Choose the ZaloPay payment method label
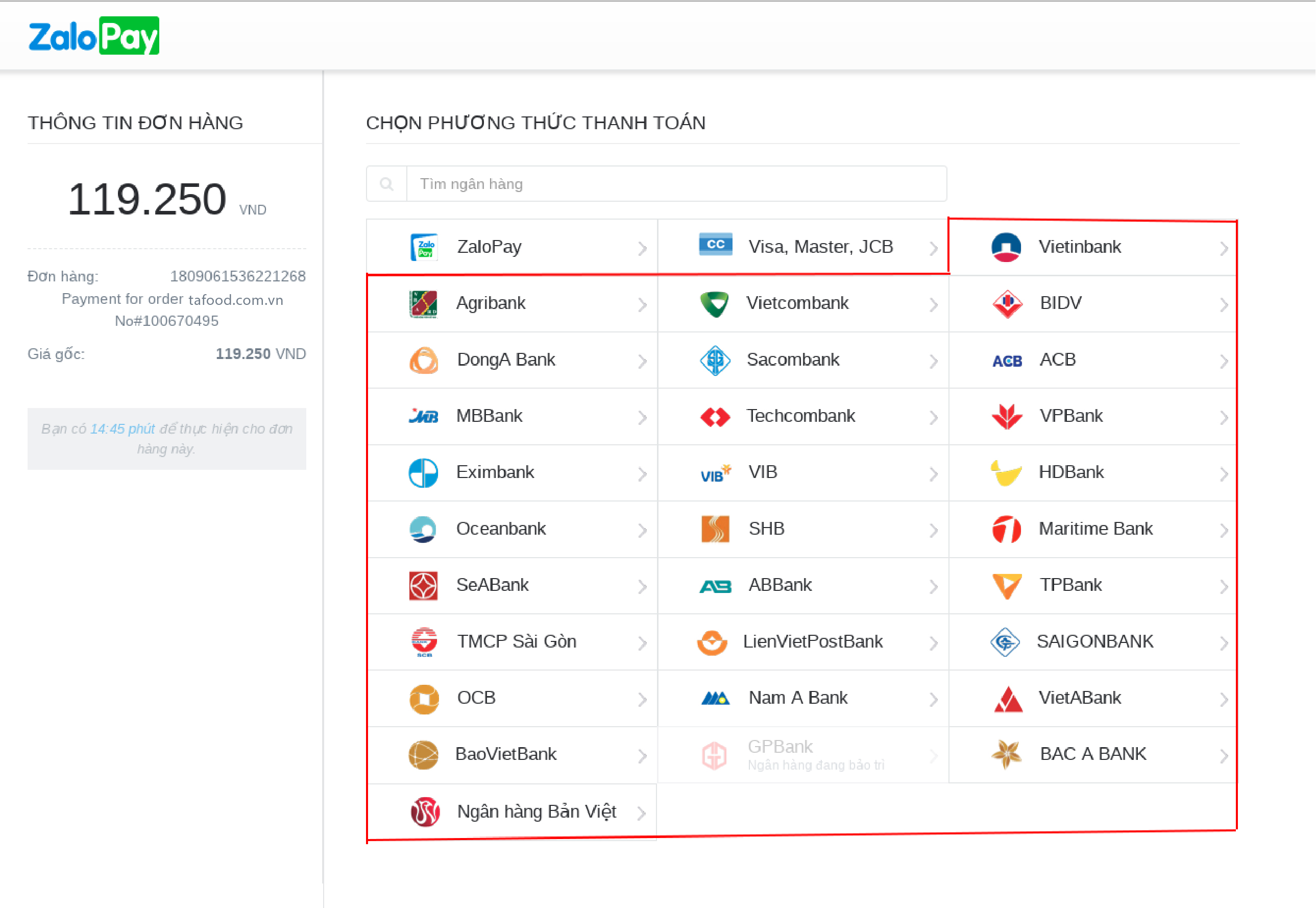The height and width of the screenshot is (908, 1316). [x=490, y=247]
